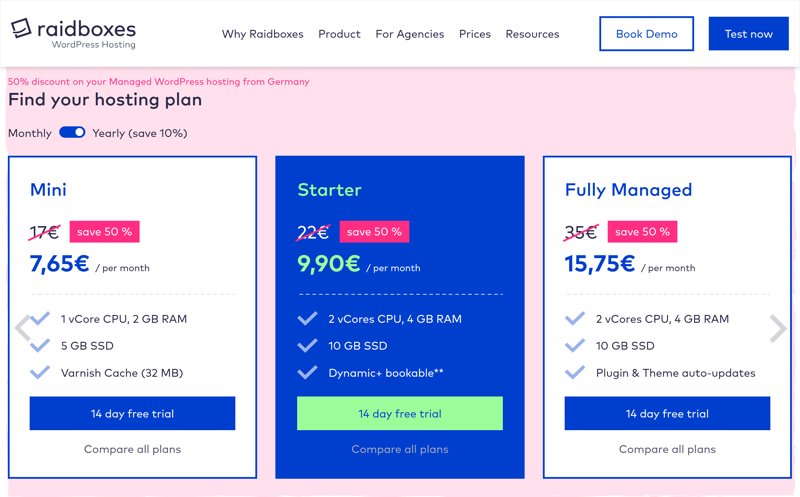Toggle the Monthly/Yearly billing switch

click(72, 133)
